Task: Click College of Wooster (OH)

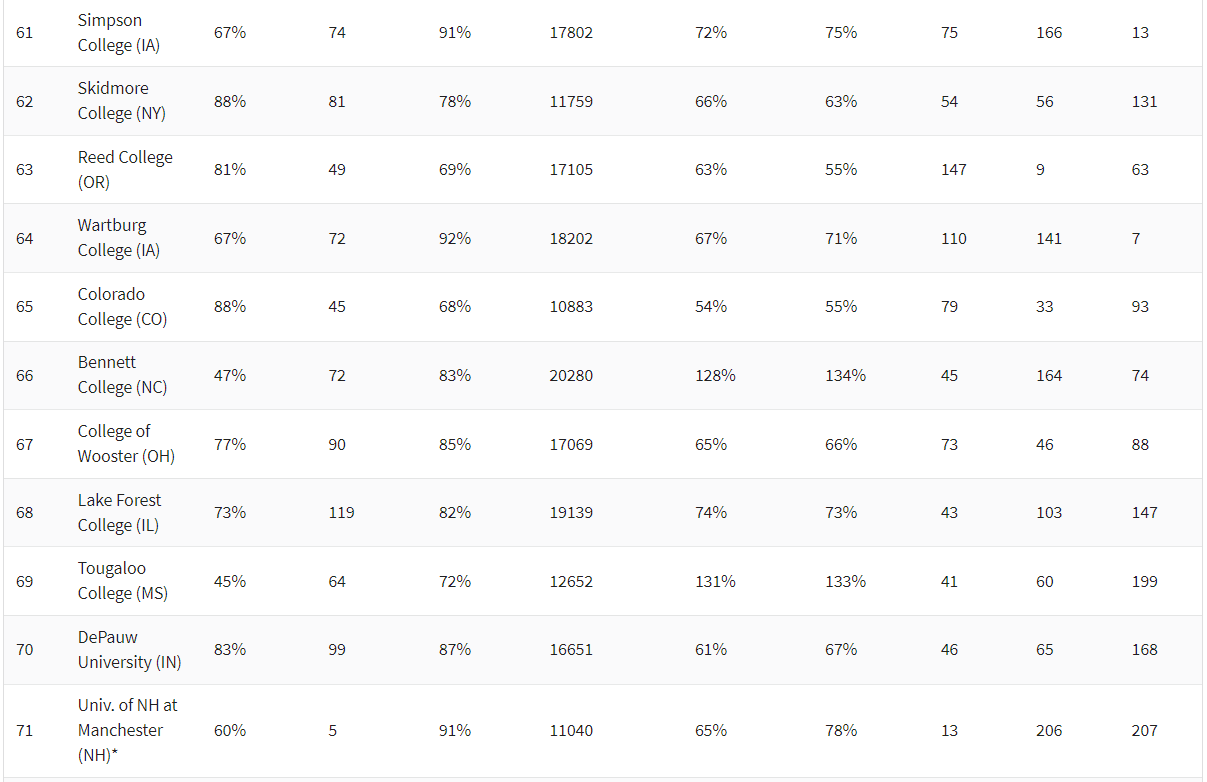Action: click(126, 444)
